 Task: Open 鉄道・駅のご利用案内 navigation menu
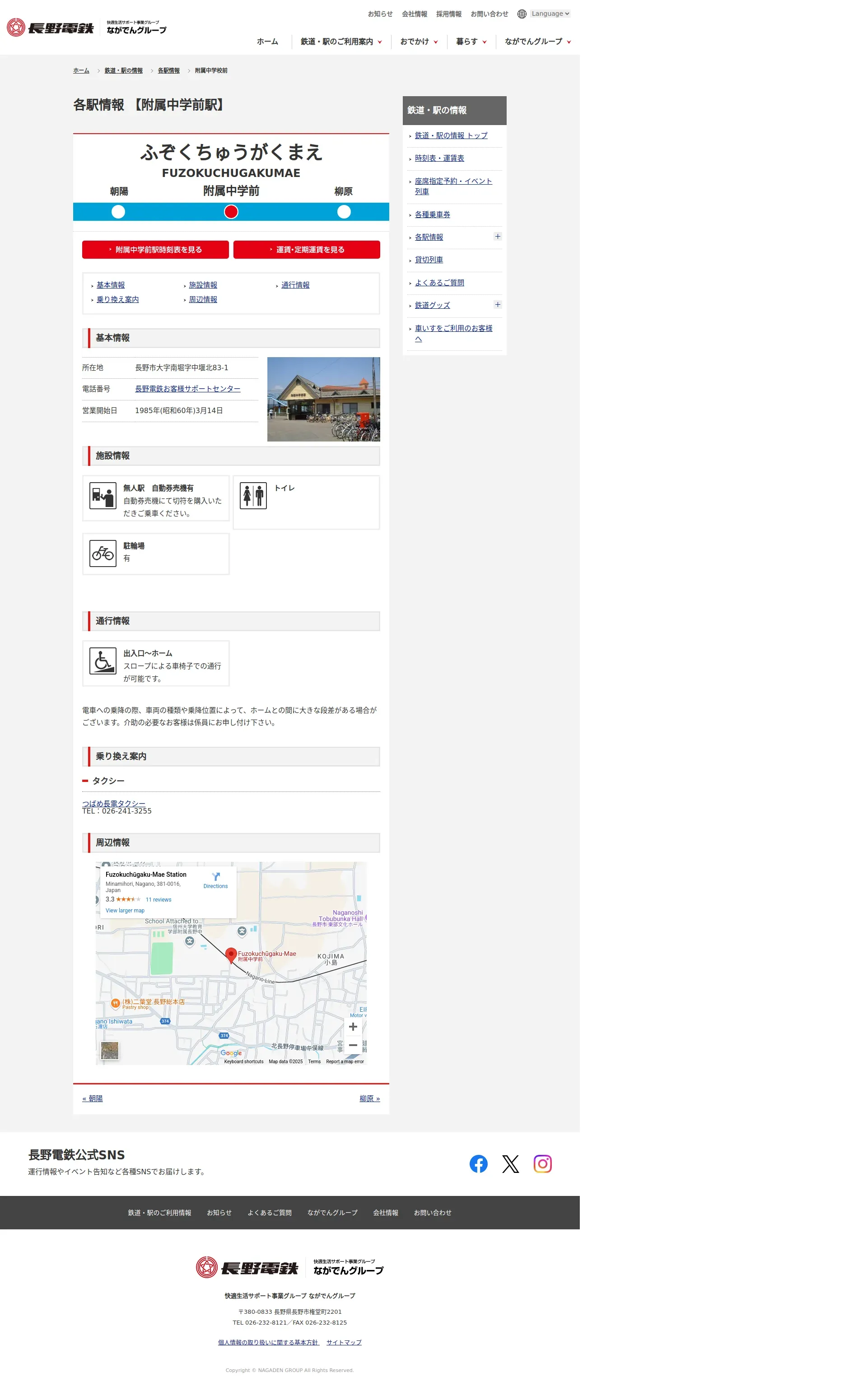(340, 41)
